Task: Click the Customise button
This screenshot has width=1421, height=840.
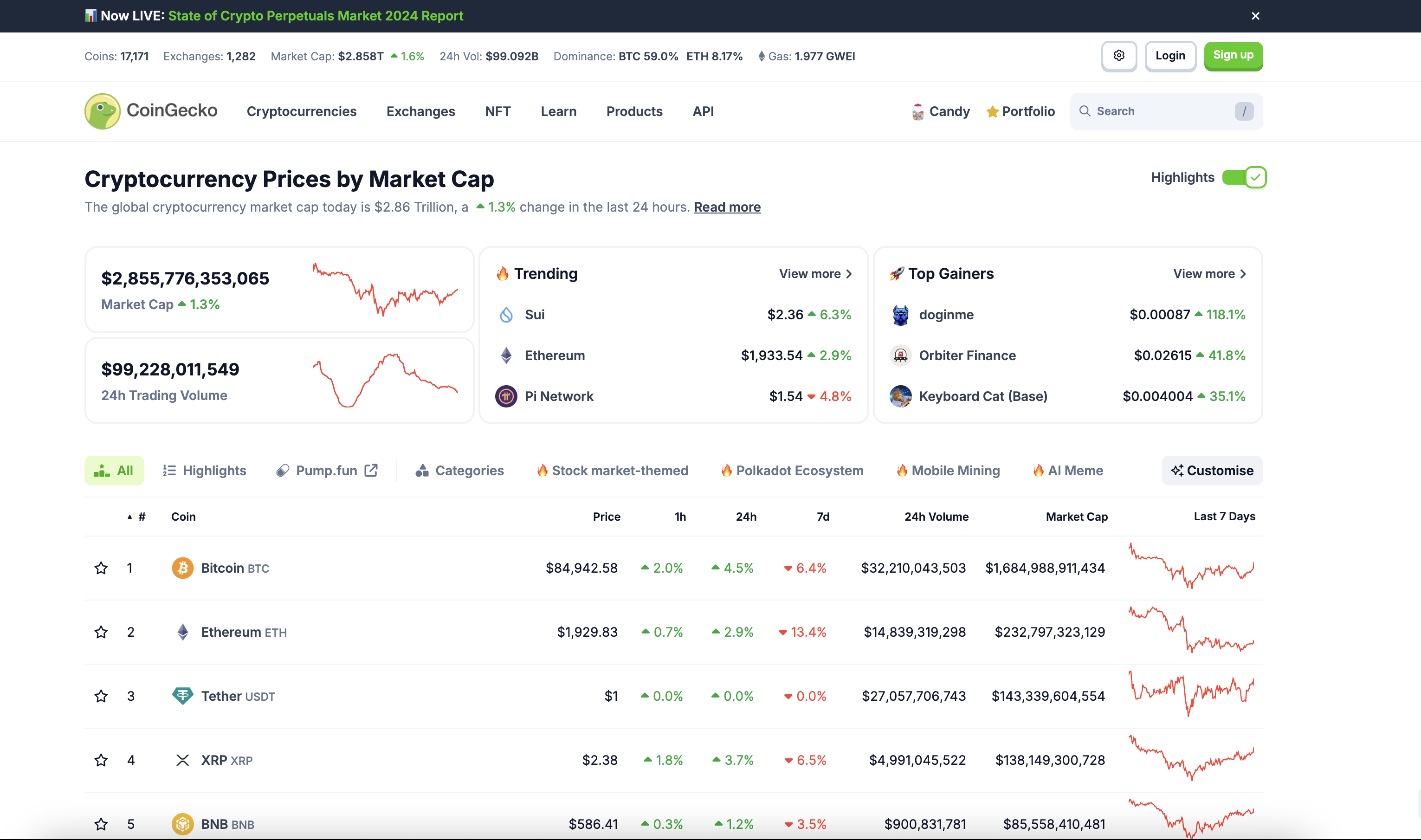Action: [1212, 471]
